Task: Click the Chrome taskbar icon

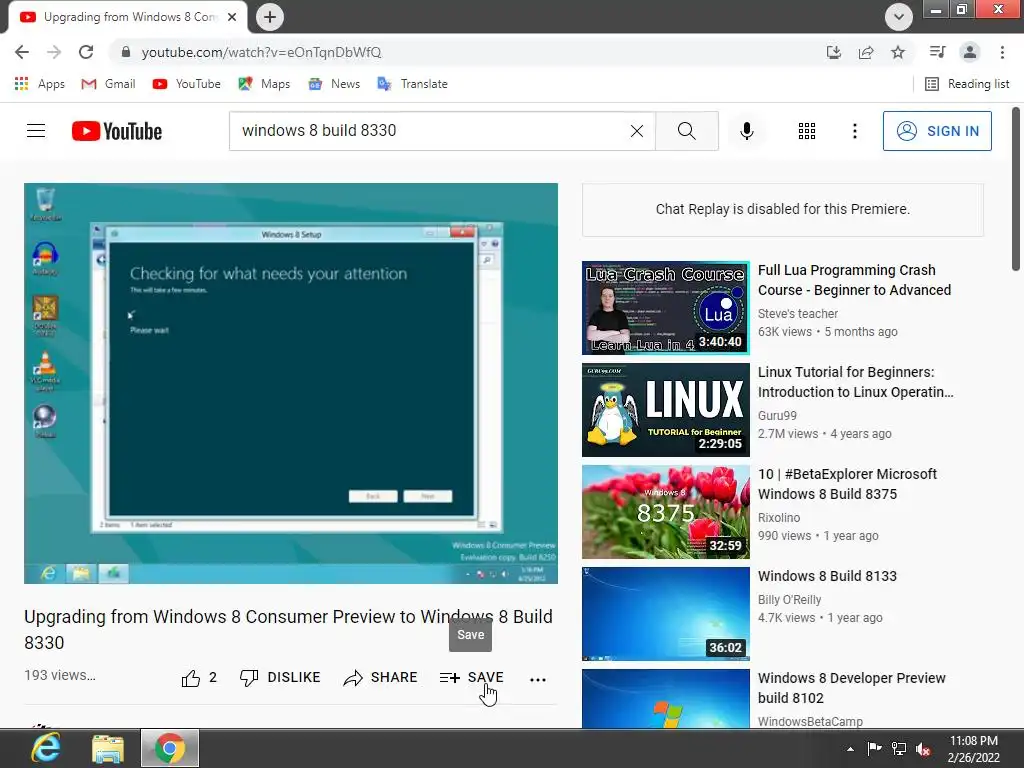Action: 170,748
